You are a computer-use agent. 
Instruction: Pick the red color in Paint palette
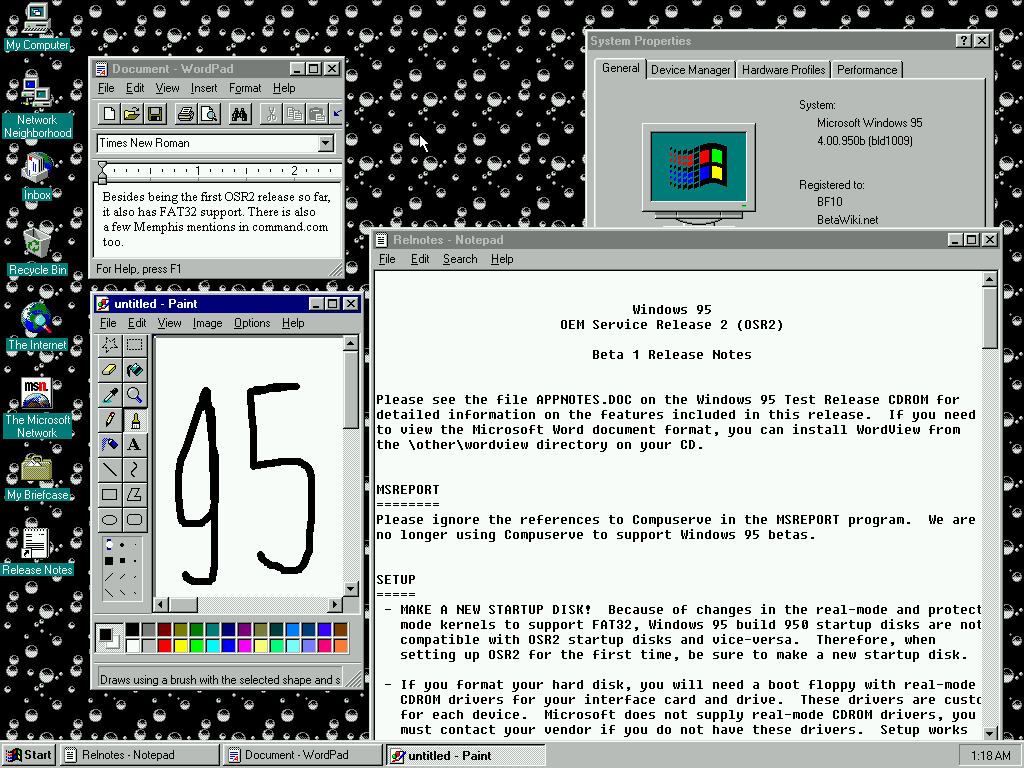coord(165,646)
